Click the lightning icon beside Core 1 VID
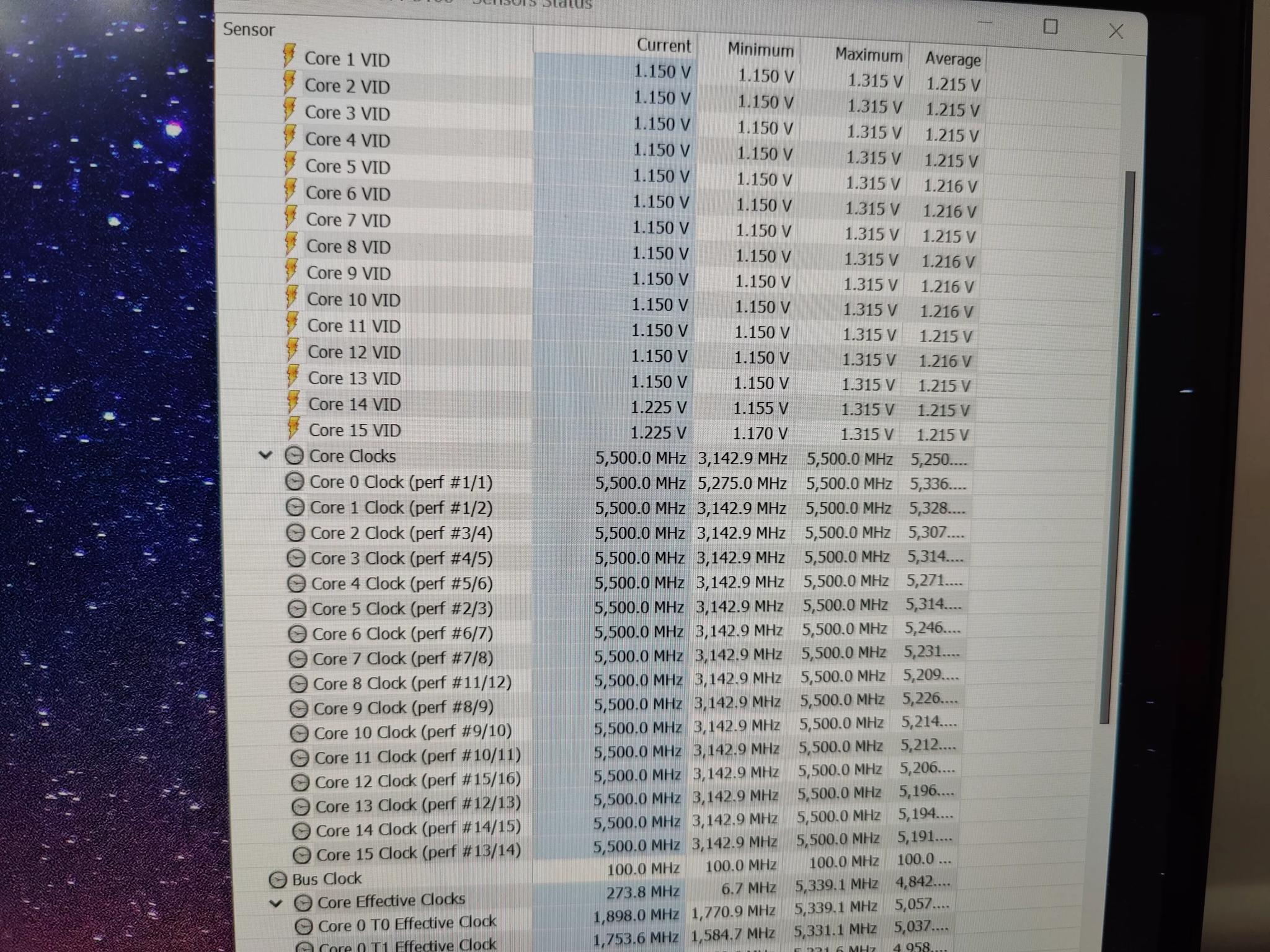 pyautogui.click(x=289, y=56)
